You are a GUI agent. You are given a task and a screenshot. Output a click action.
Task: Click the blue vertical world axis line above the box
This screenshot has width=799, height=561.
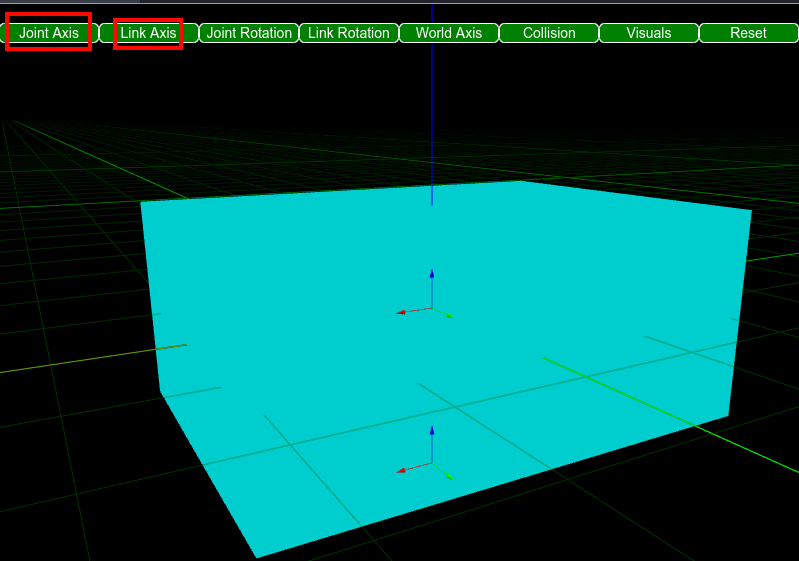(x=432, y=100)
